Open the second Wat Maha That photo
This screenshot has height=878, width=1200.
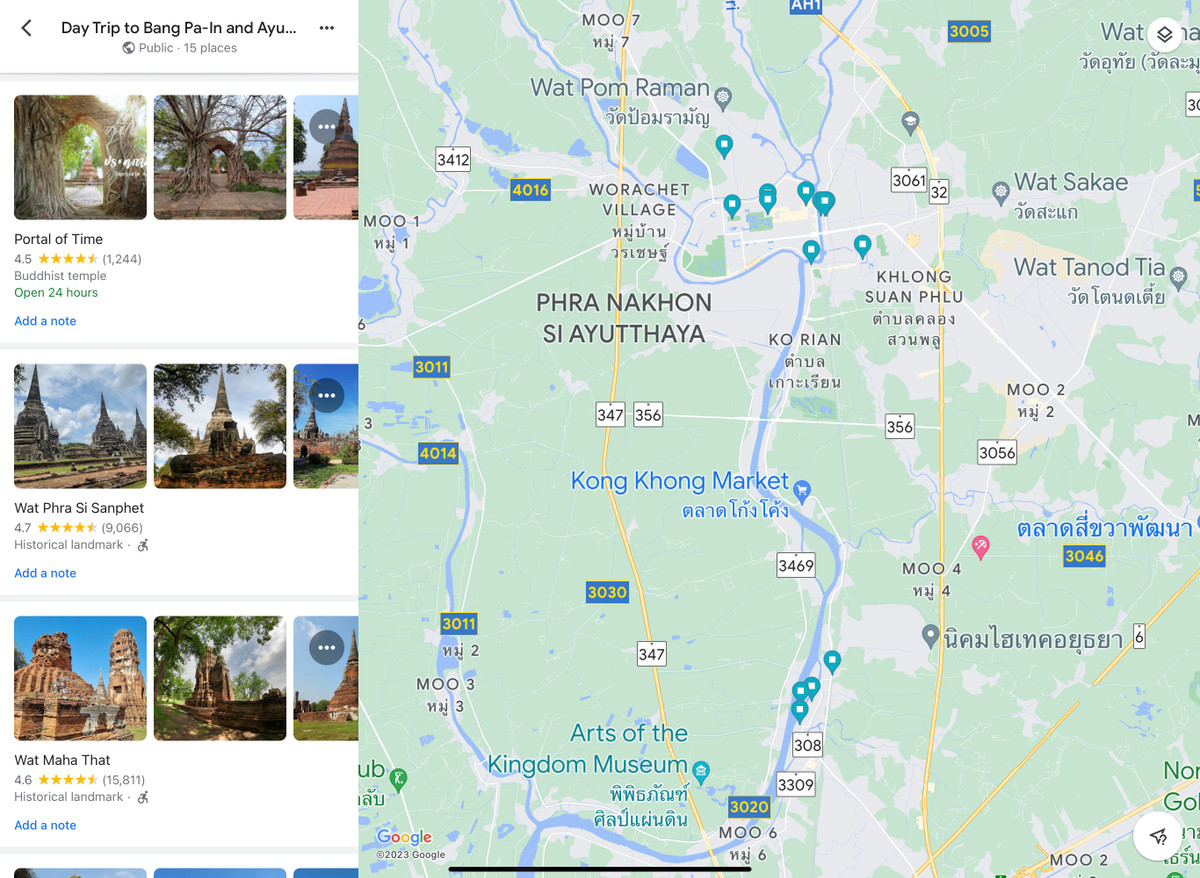pyautogui.click(x=220, y=678)
